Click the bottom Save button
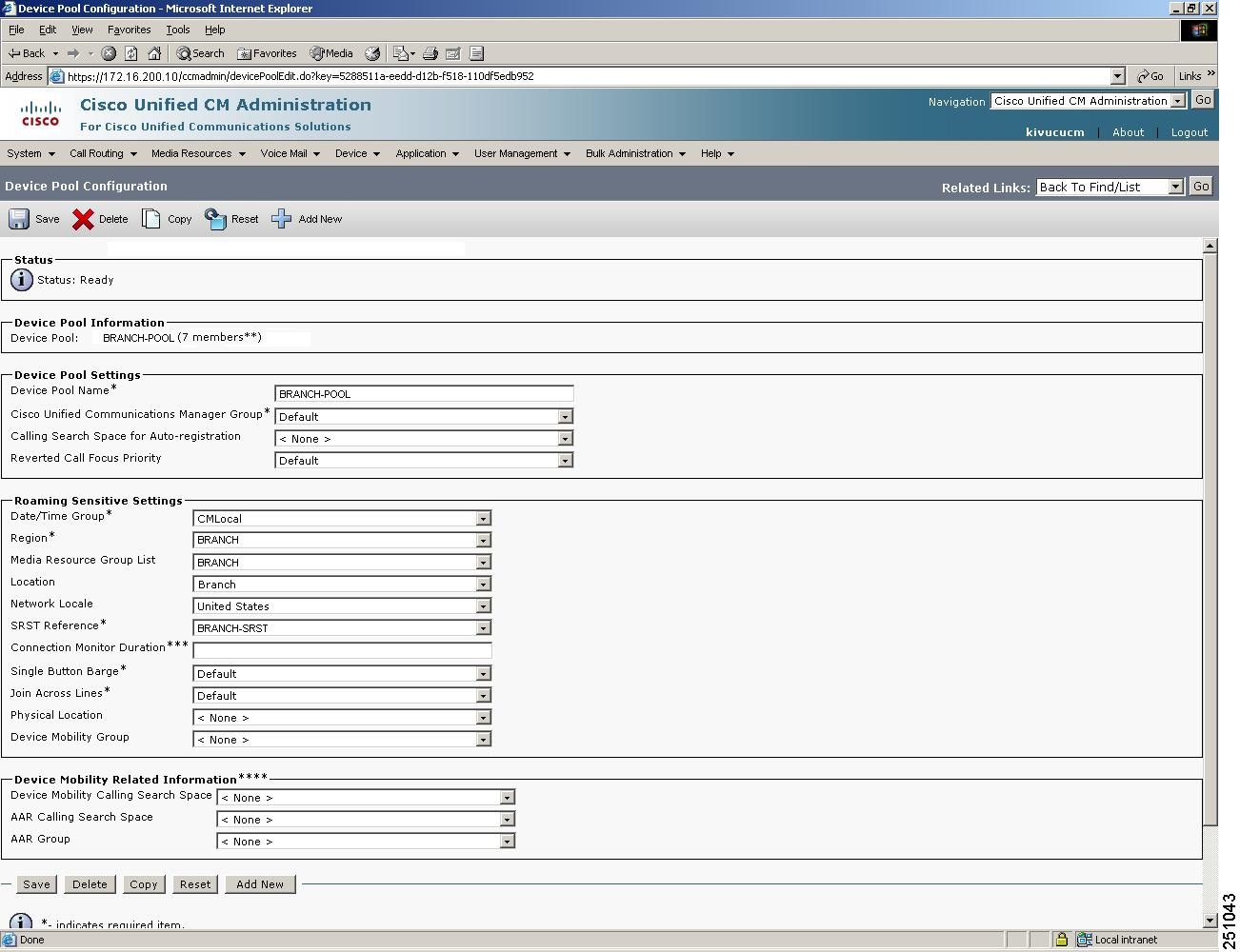1240x952 pixels. pos(36,884)
